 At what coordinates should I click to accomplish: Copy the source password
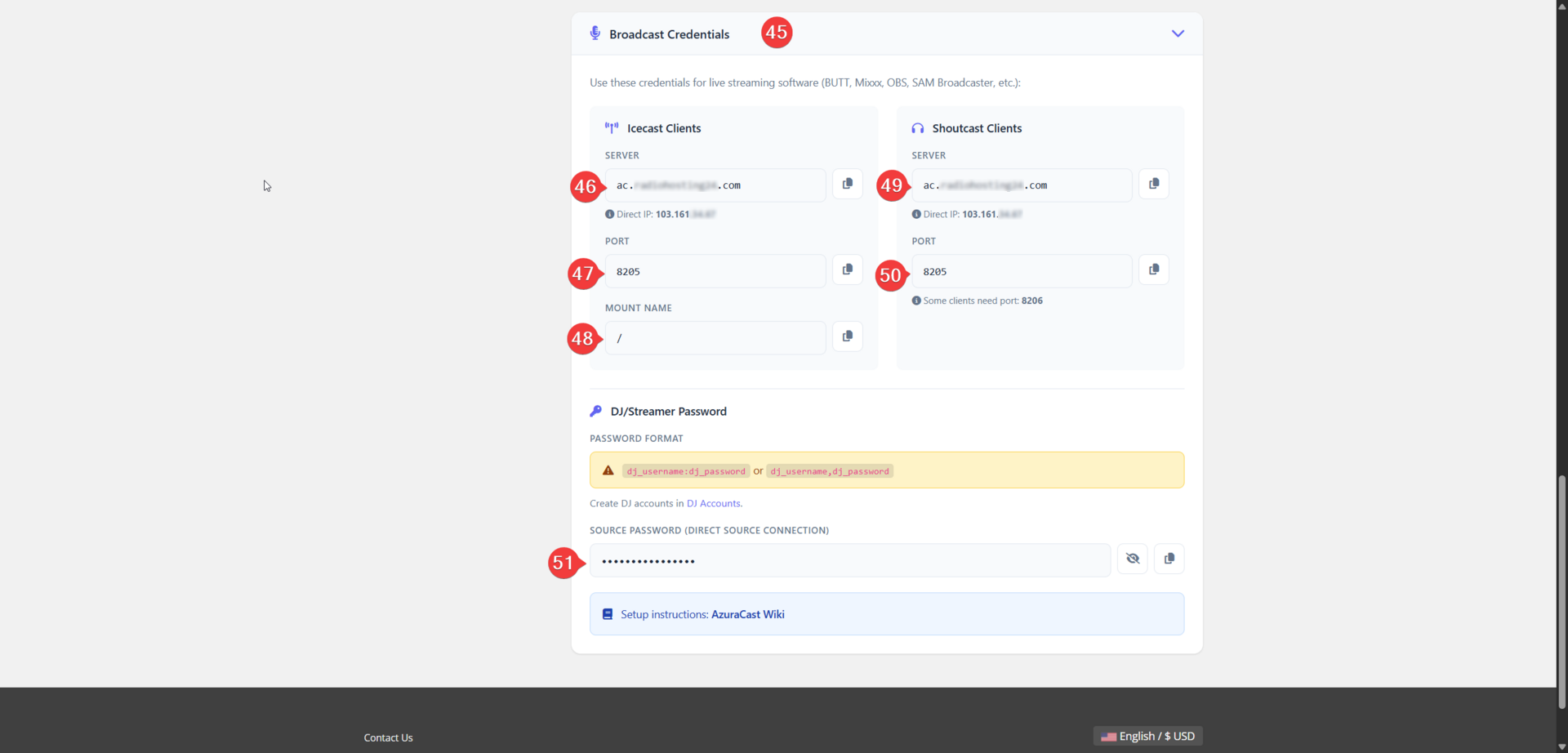(x=1169, y=559)
